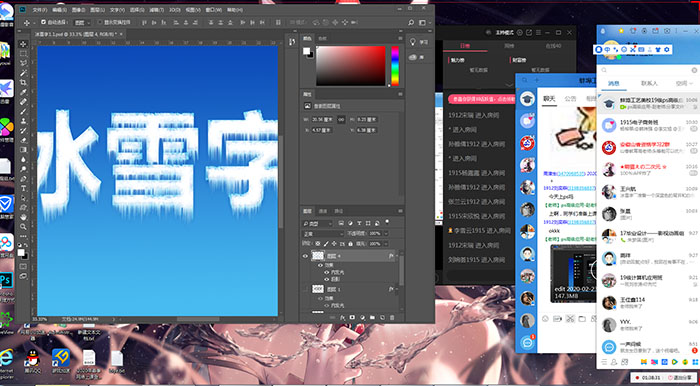
Task: Select the Hand tool
Action: 23,217
